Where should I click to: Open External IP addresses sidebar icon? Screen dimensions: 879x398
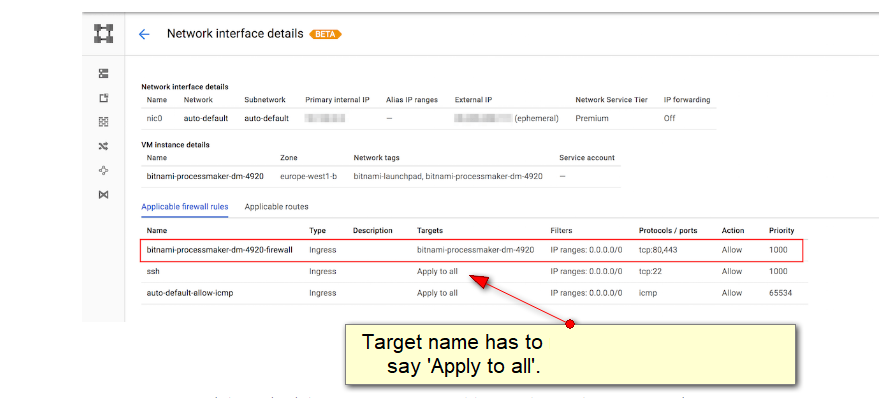103,98
